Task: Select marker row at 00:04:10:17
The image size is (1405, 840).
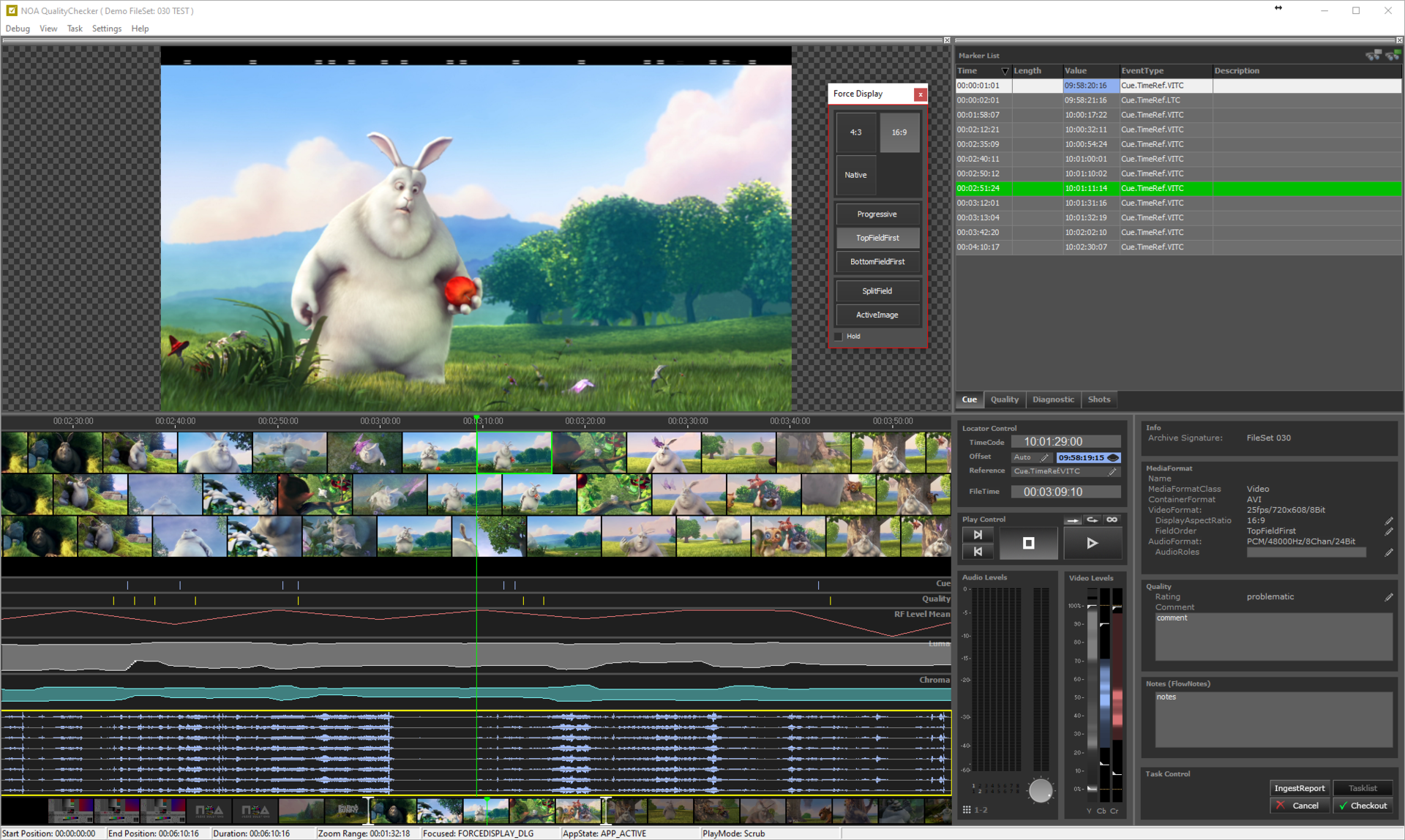Action: 1179,247
